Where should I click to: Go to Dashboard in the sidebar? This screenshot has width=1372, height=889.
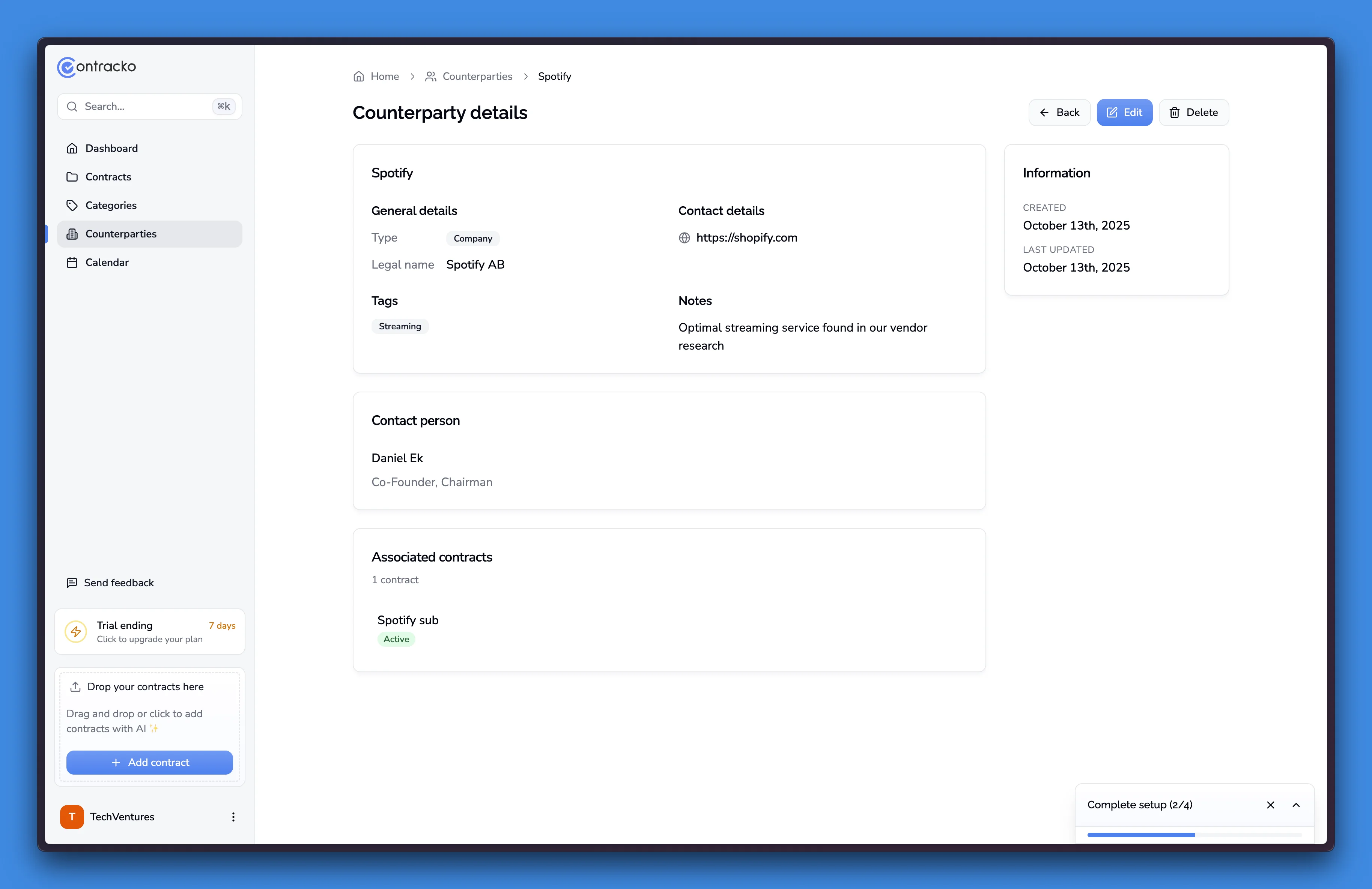(112, 149)
